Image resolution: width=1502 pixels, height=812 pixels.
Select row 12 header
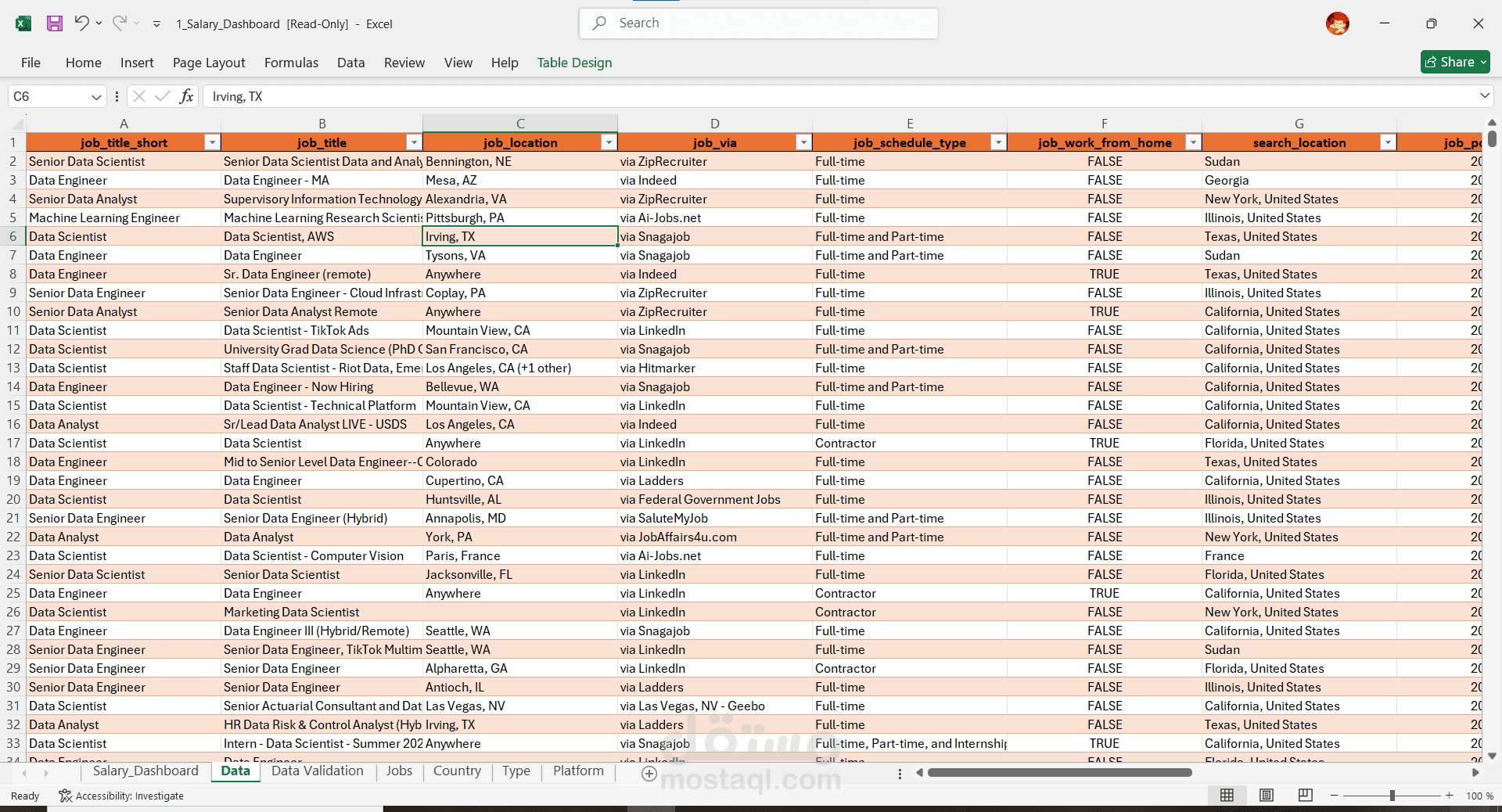click(13, 349)
